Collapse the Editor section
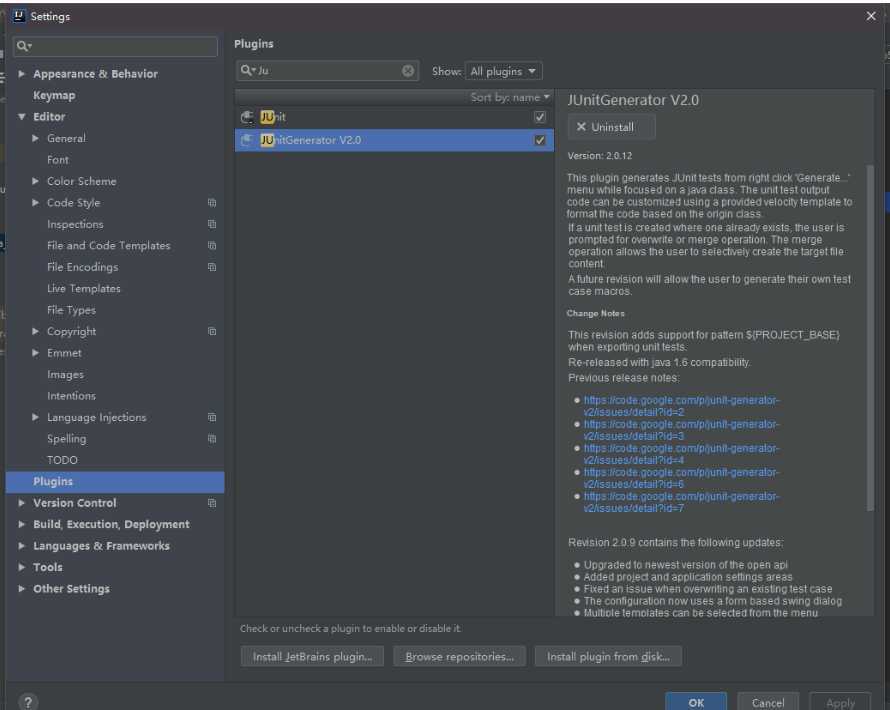The image size is (890, 710). (x=22, y=117)
